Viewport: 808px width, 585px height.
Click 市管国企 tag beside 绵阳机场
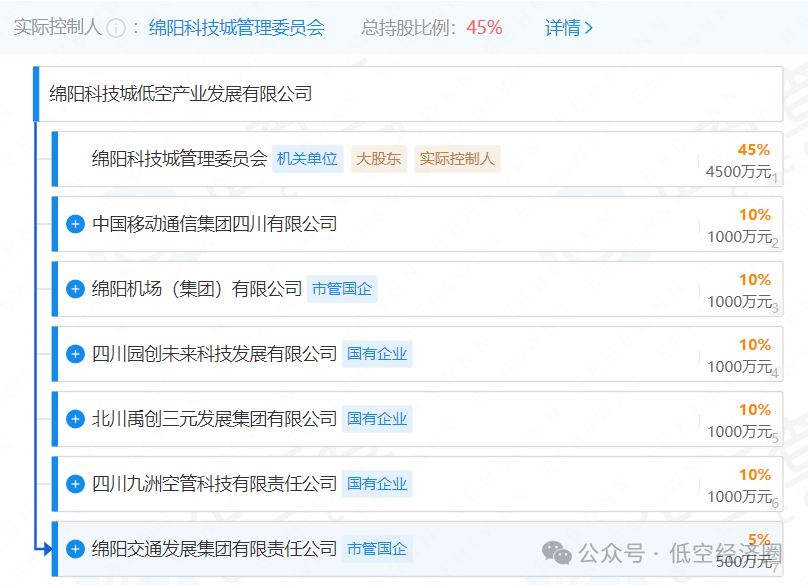click(342, 289)
